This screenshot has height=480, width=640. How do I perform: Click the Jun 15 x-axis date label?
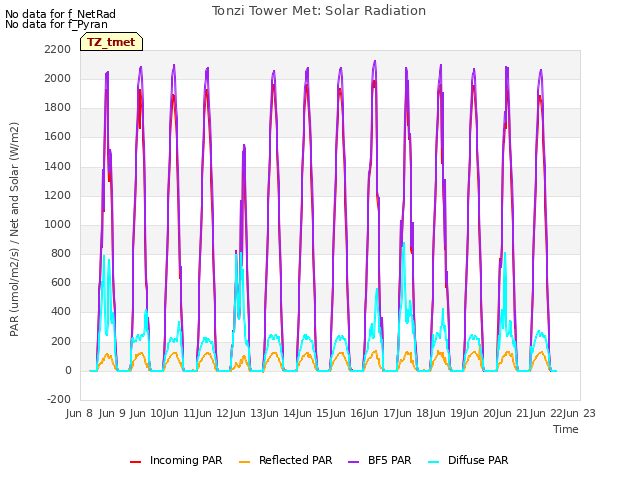(312, 413)
